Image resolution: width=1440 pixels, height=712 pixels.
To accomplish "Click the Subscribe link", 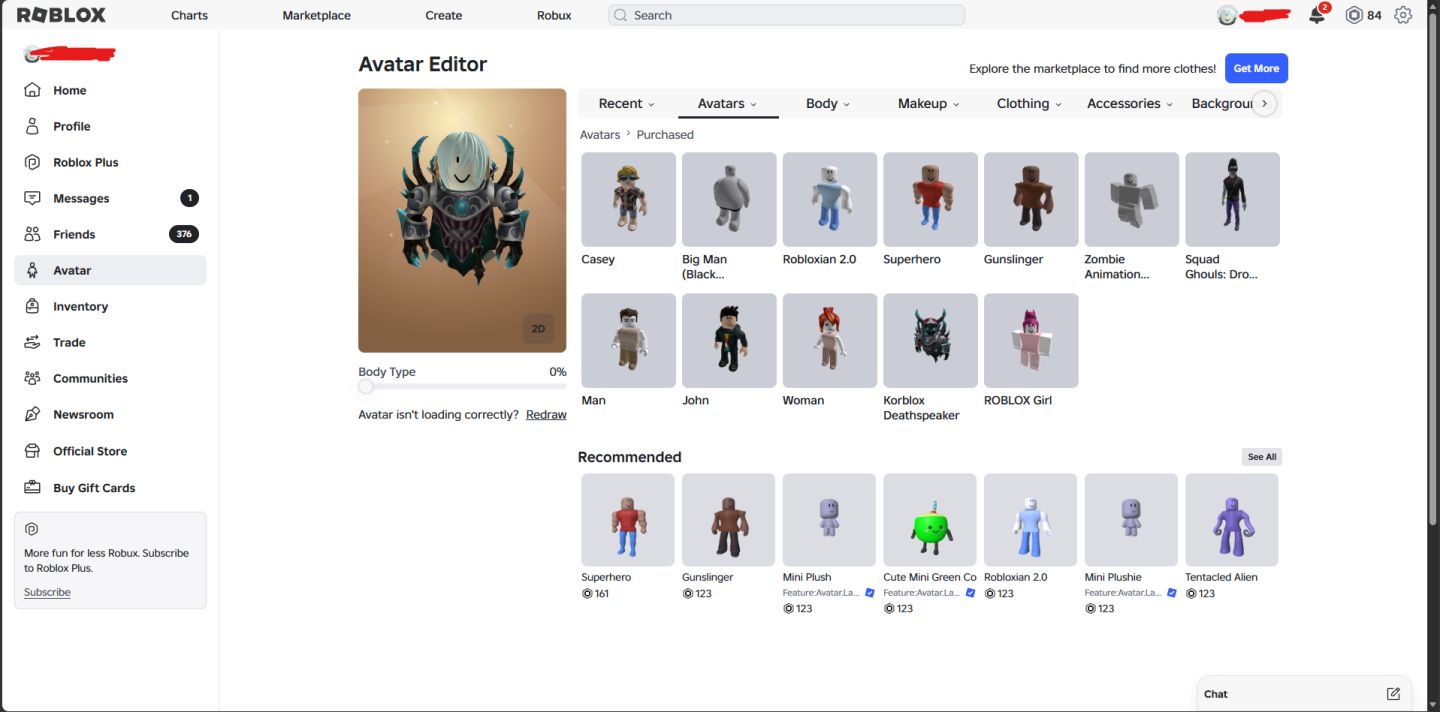I will point(47,592).
